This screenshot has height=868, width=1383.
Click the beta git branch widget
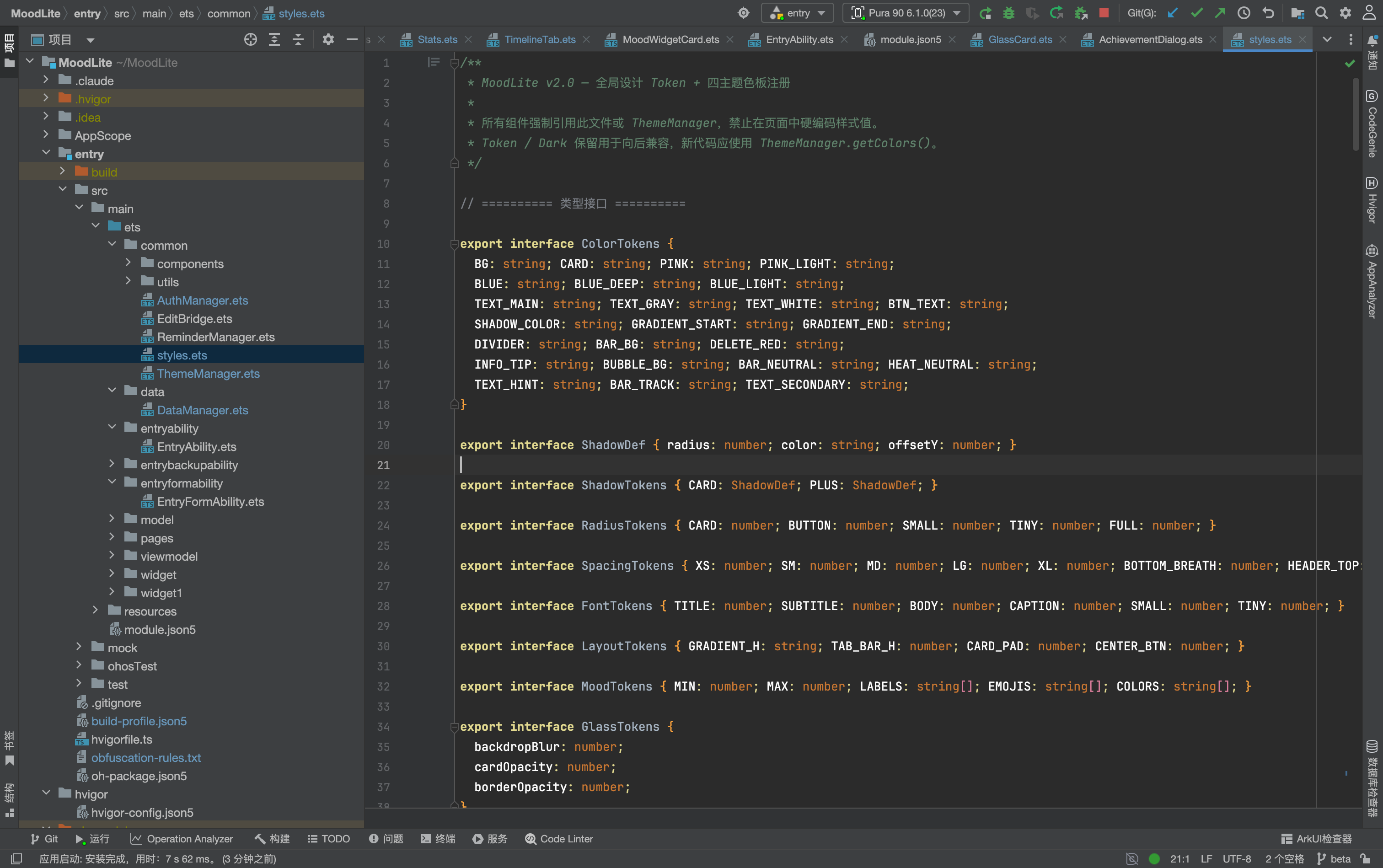coord(1334,858)
